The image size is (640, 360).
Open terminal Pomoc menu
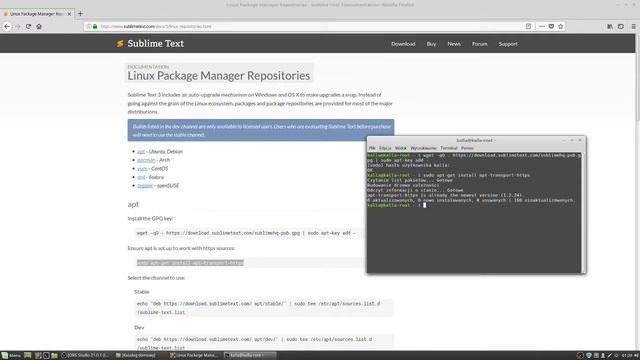pos(467,148)
